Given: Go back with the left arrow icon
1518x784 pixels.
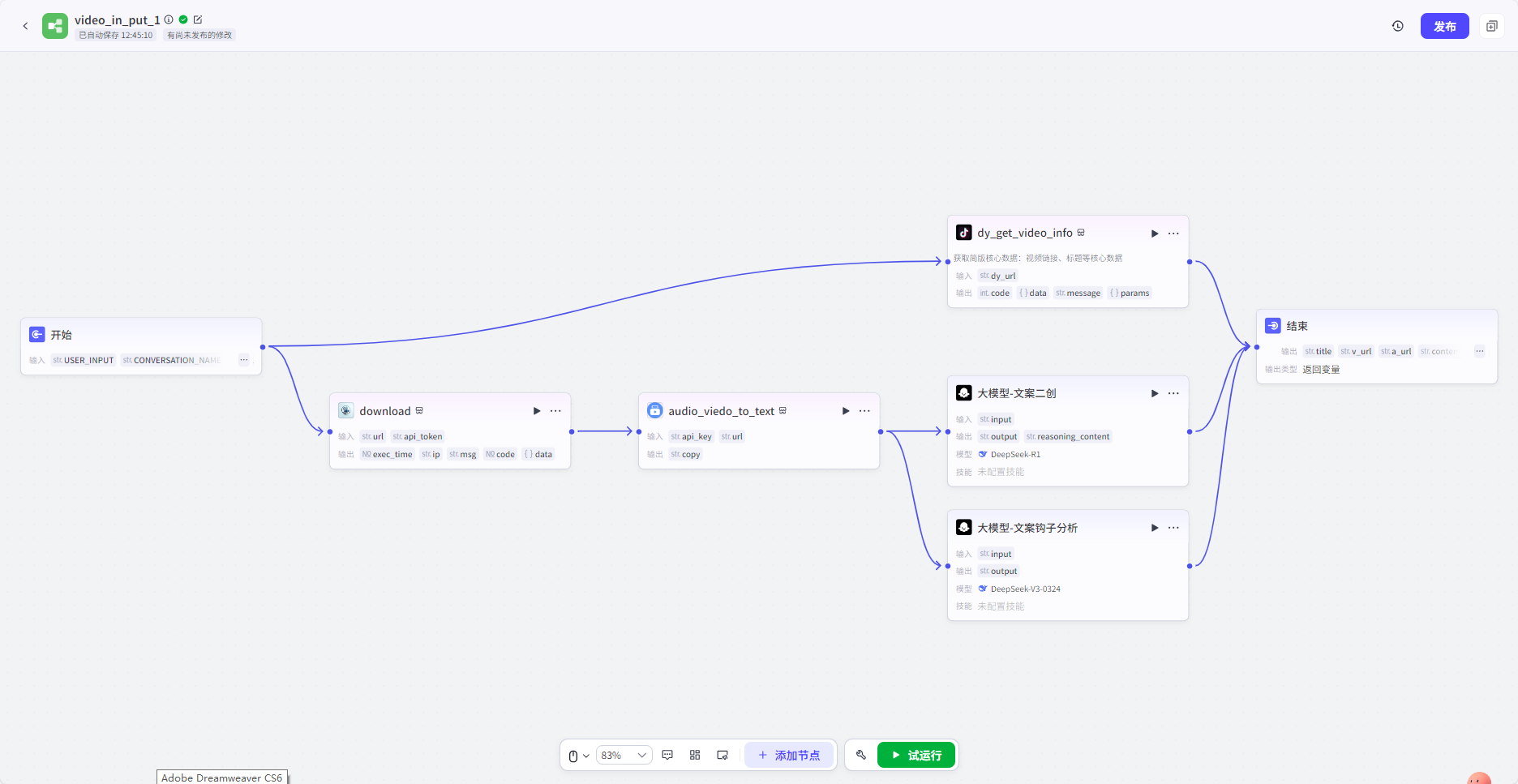Looking at the screenshot, I should [25, 26].
